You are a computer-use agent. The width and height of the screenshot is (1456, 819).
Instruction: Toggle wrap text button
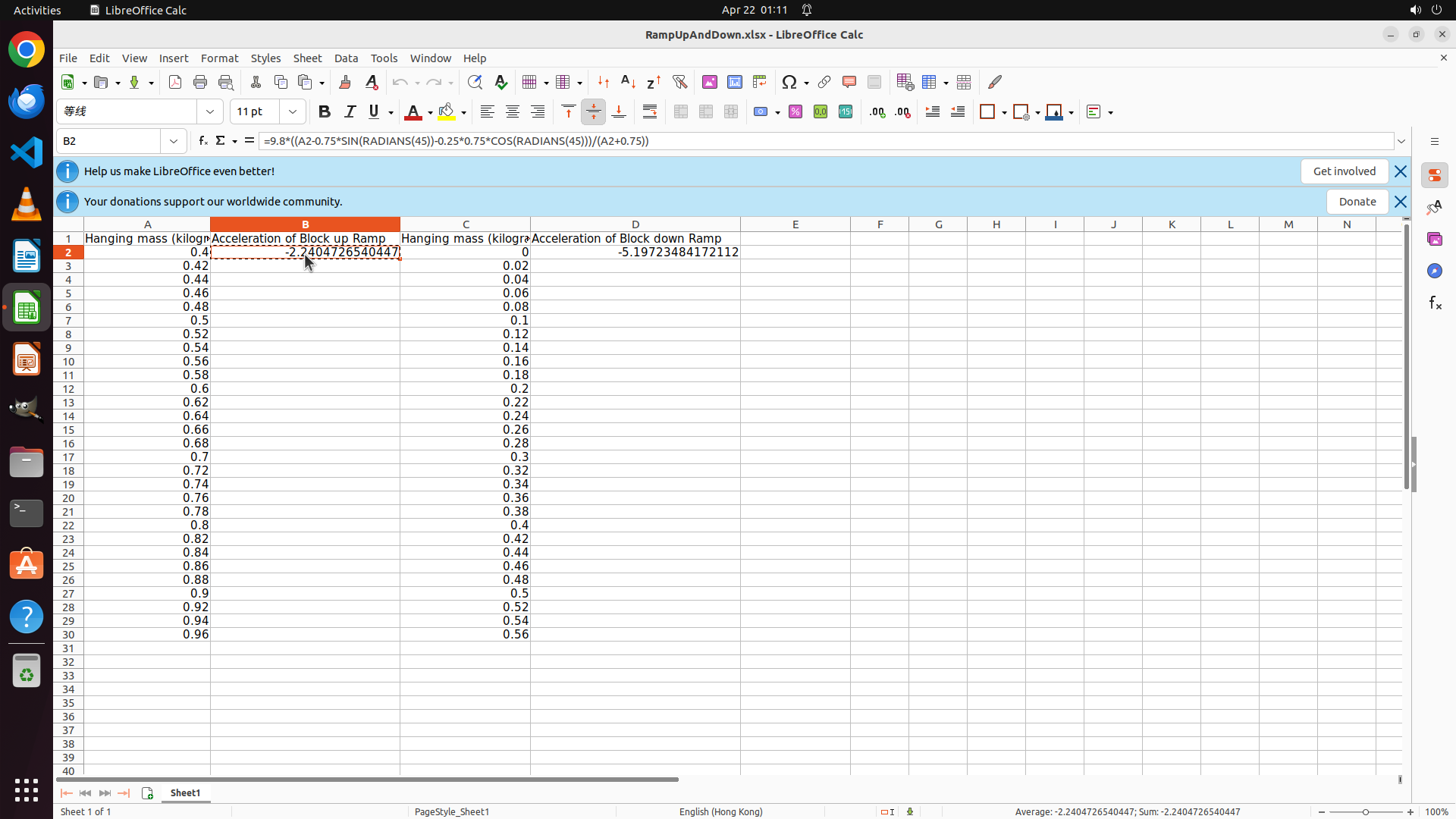coord(650,112)
